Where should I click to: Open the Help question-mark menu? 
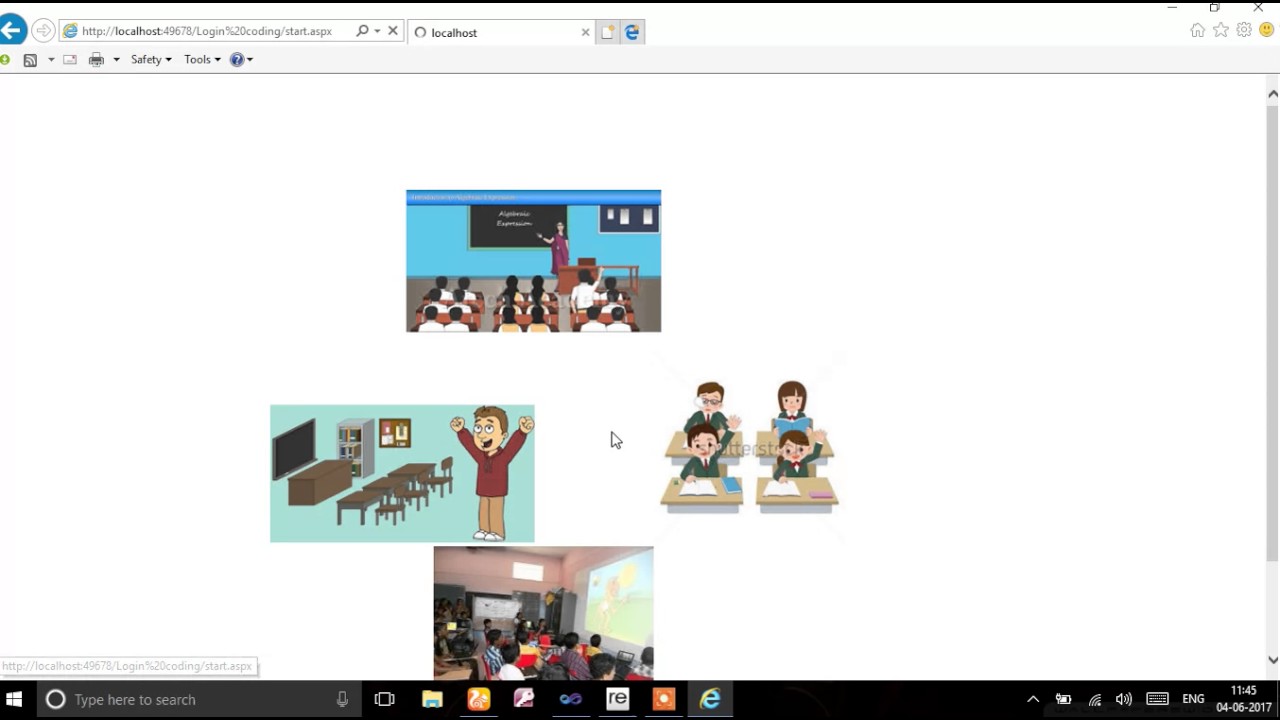click(241, 60)
